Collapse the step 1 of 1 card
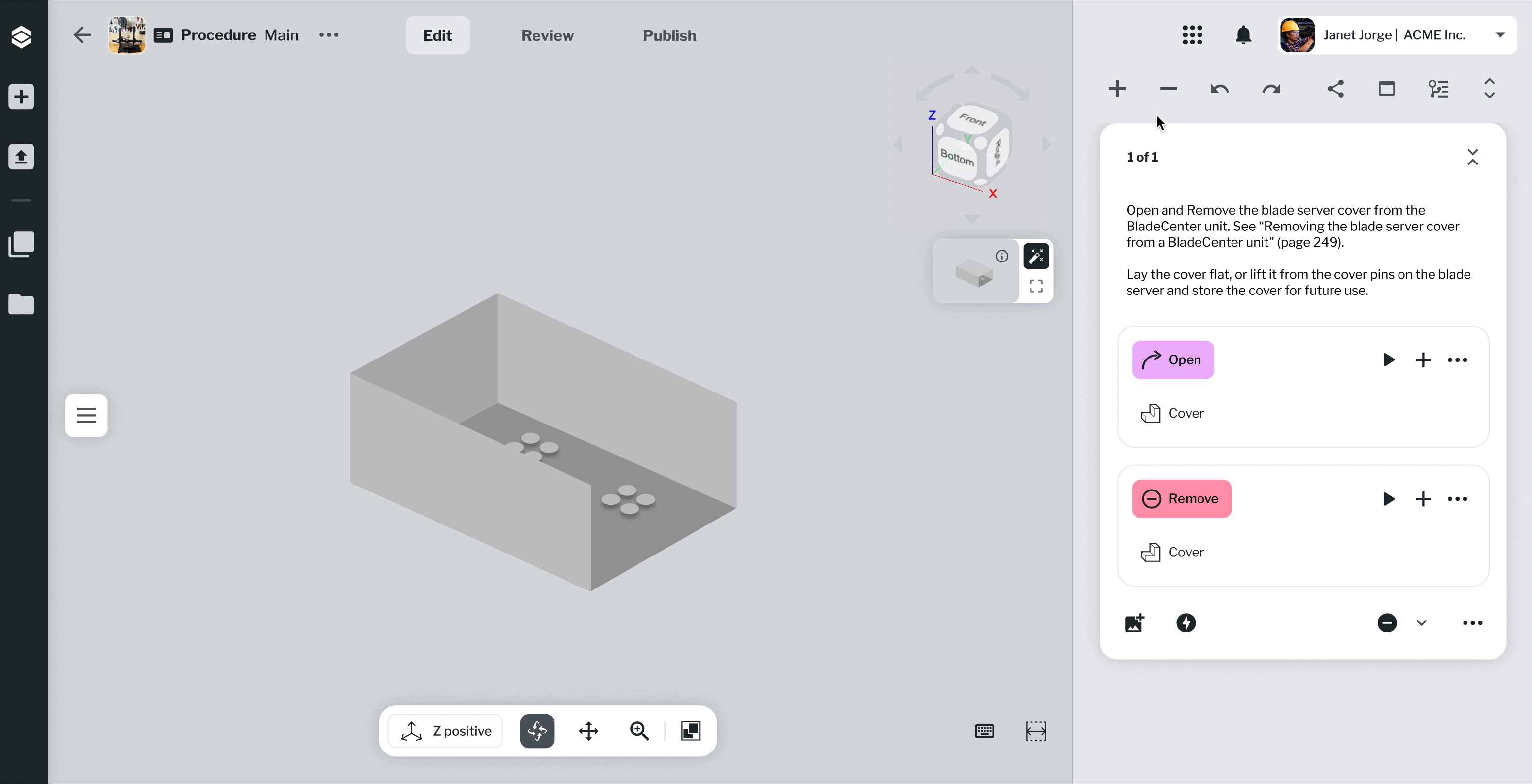The width and height of the screenshot is (1532, 784). (x=1472, y=157)
